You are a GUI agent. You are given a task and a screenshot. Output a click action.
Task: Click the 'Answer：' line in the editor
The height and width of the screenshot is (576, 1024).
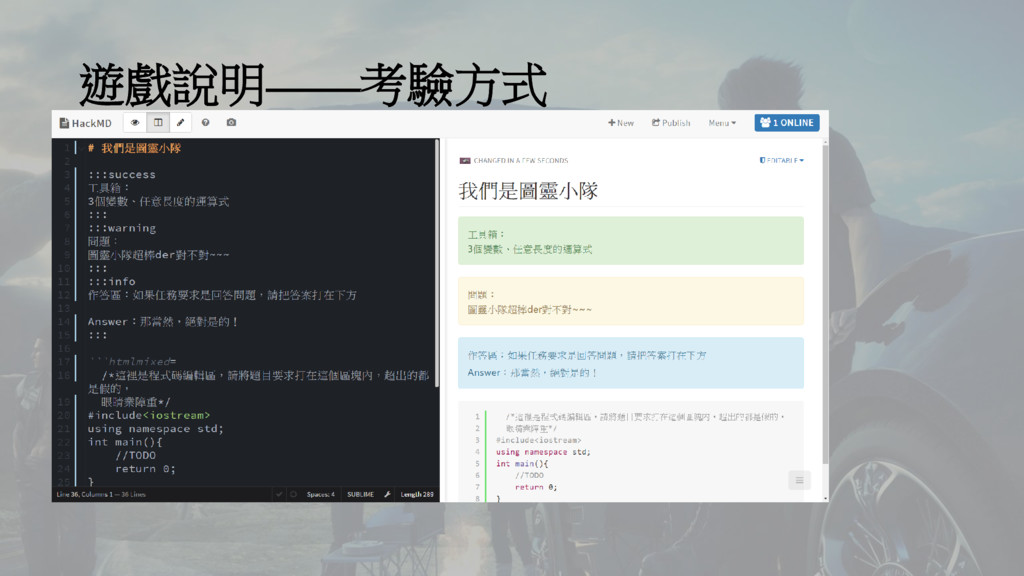pyautogui.click(x=163, y=322)
